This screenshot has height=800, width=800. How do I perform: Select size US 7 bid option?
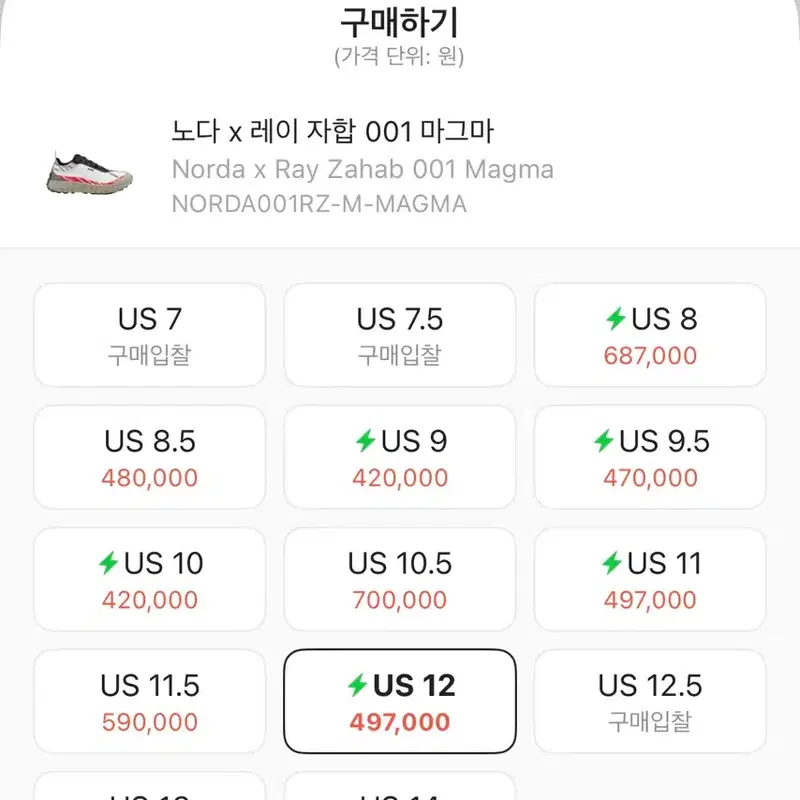[x=149, y=335]
